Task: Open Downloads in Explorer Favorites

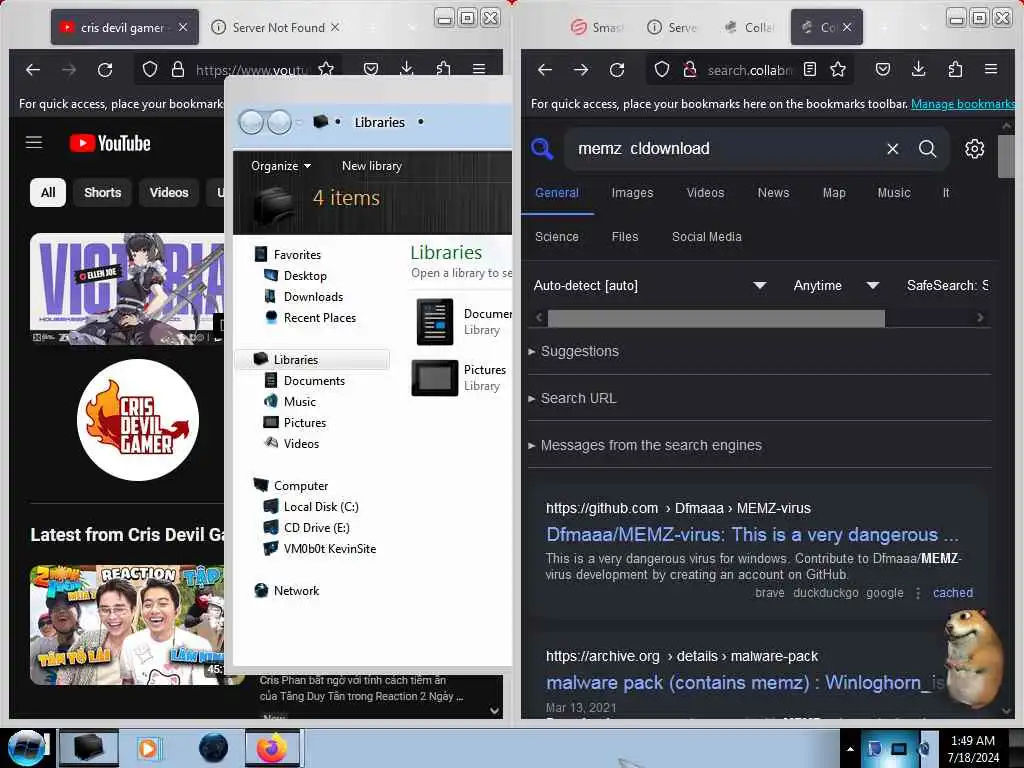Action: point(313,297)
